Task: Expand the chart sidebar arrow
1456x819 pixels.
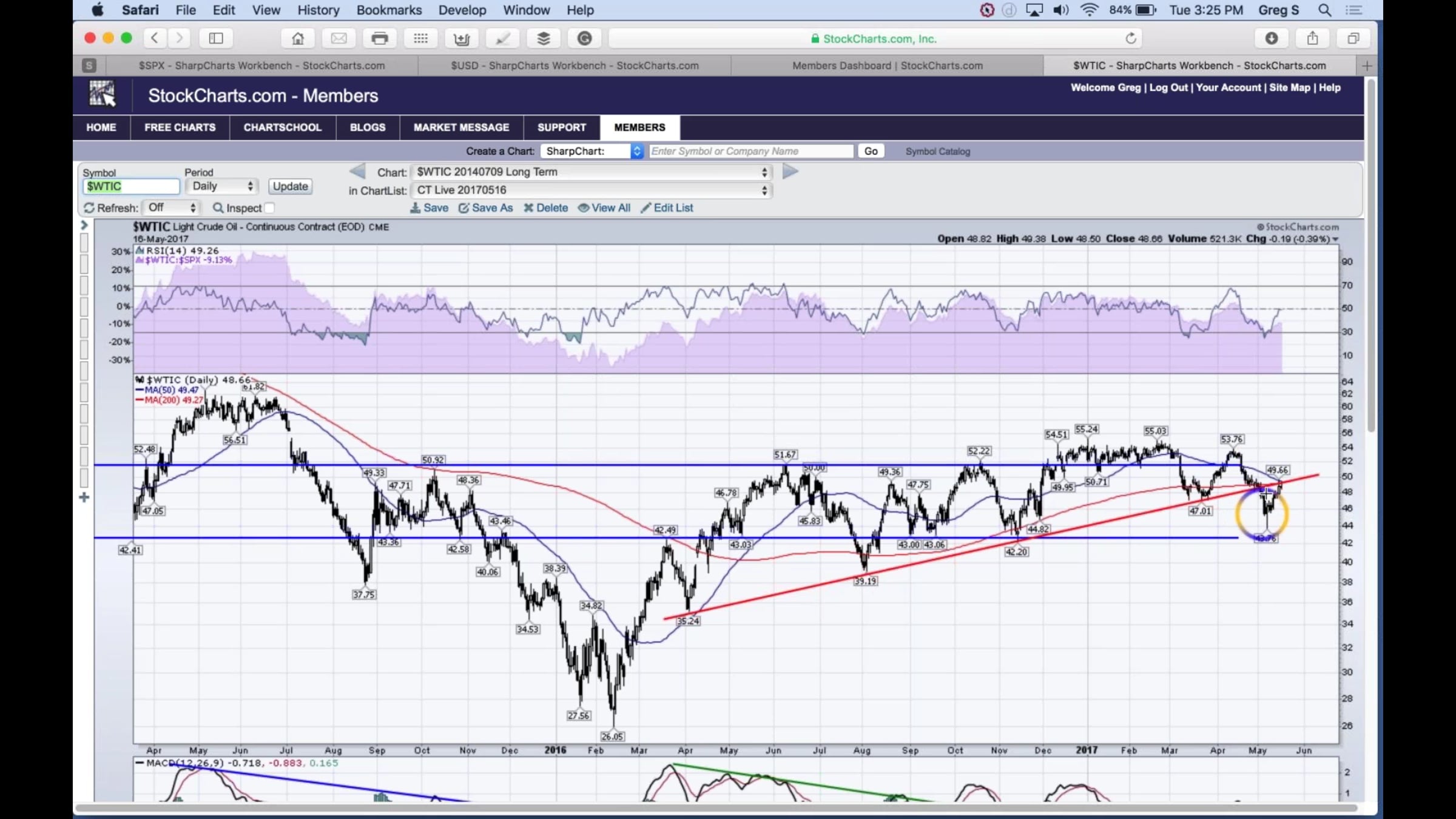Action: (84, 226)
